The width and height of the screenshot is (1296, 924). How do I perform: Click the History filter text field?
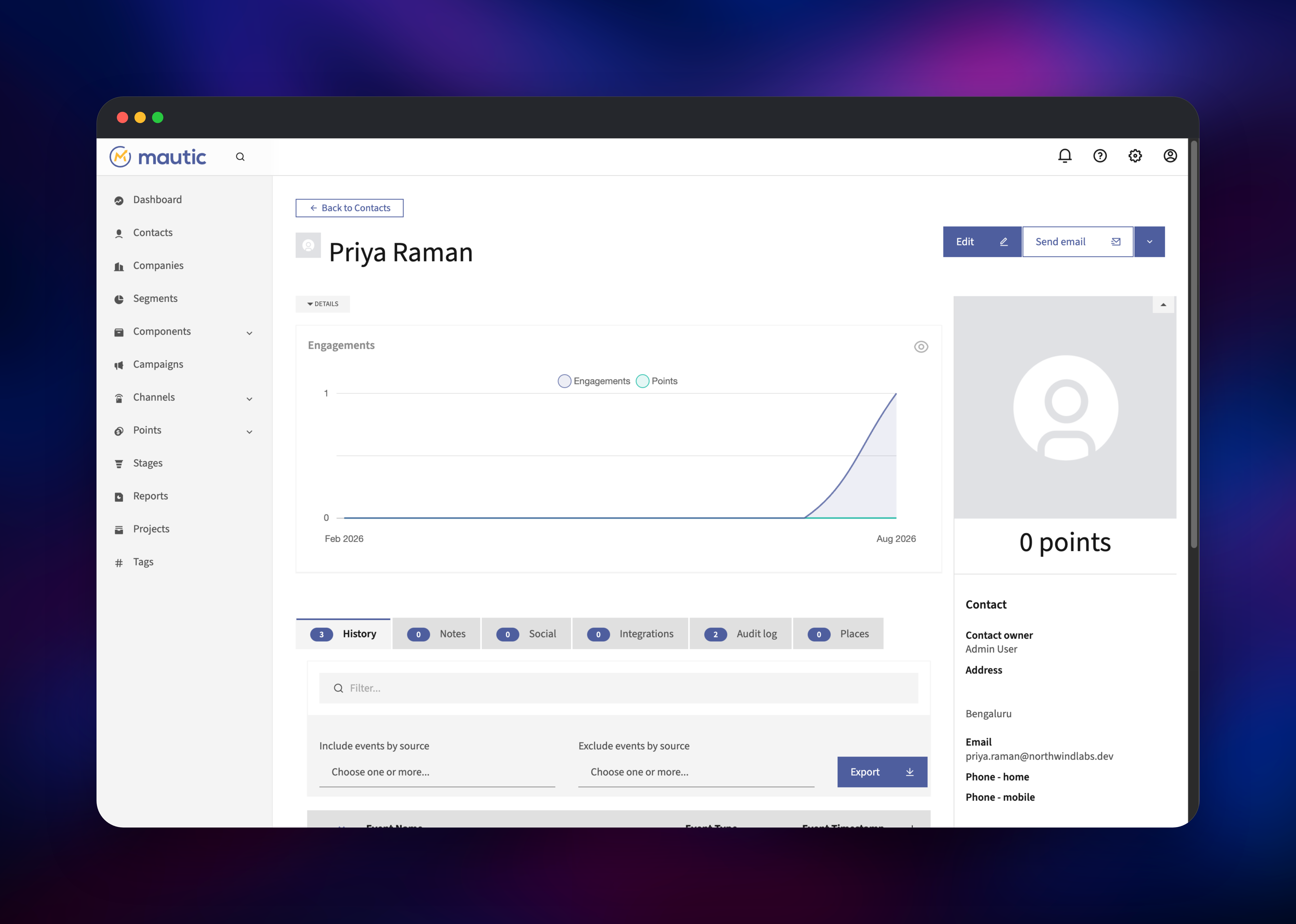click(619, 688)
